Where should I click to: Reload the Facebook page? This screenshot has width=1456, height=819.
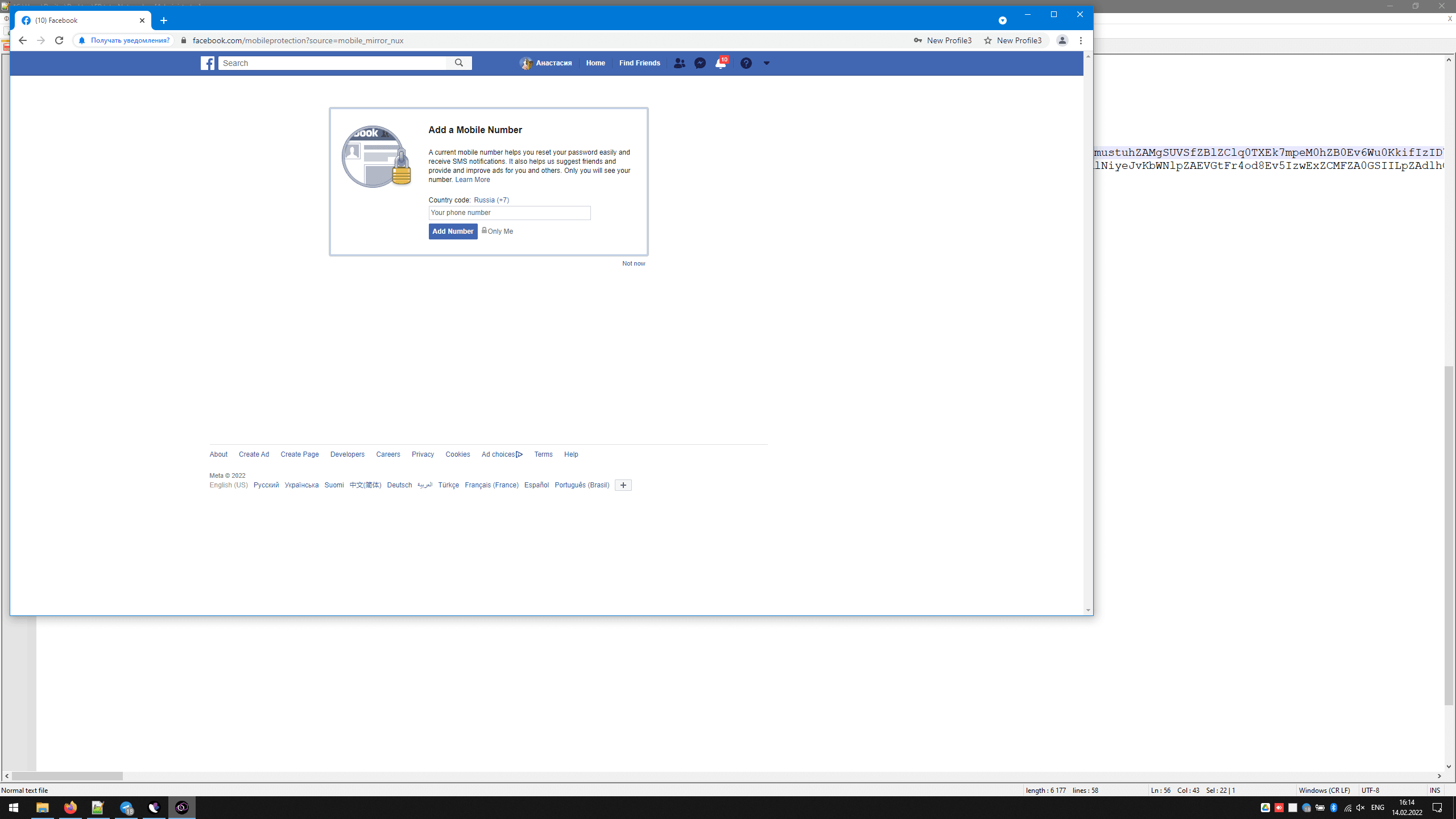point(59,40)
